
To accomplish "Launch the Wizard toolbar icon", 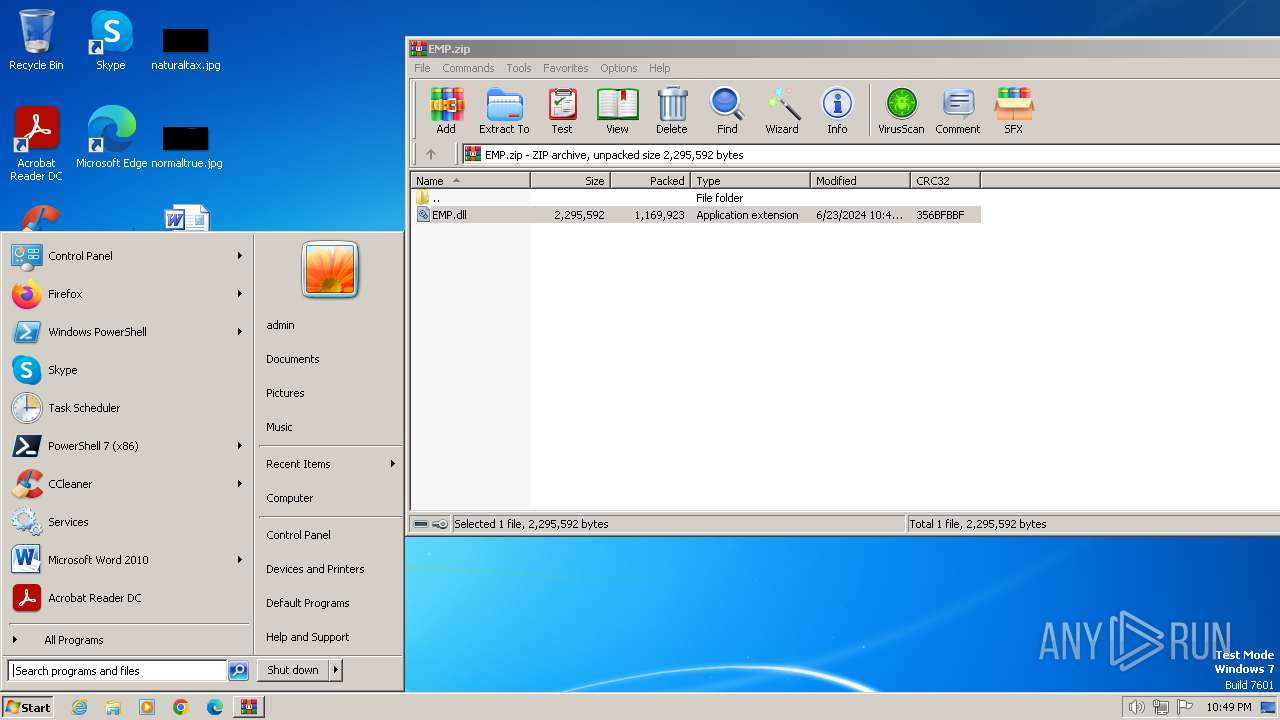I will coord(782,111).
